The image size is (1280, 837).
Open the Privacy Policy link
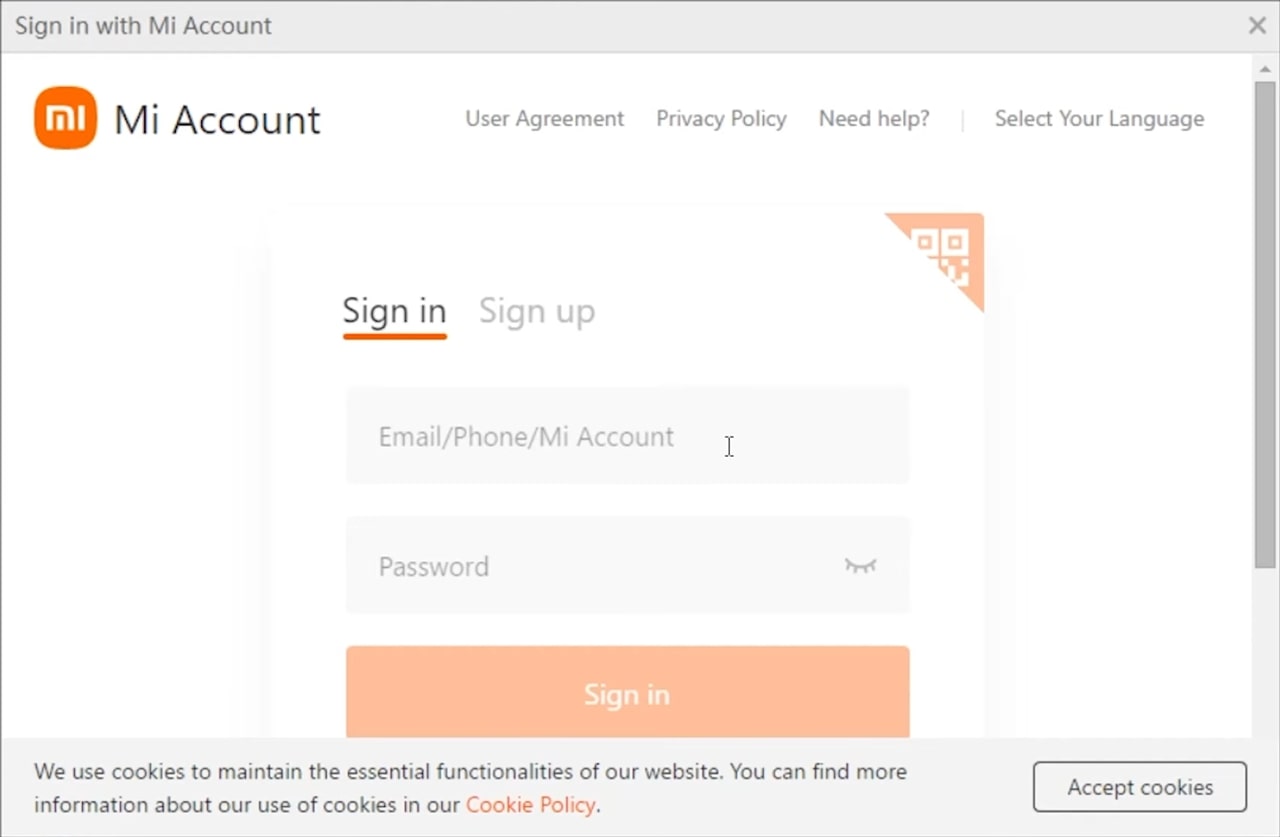(x=721, y=119)
